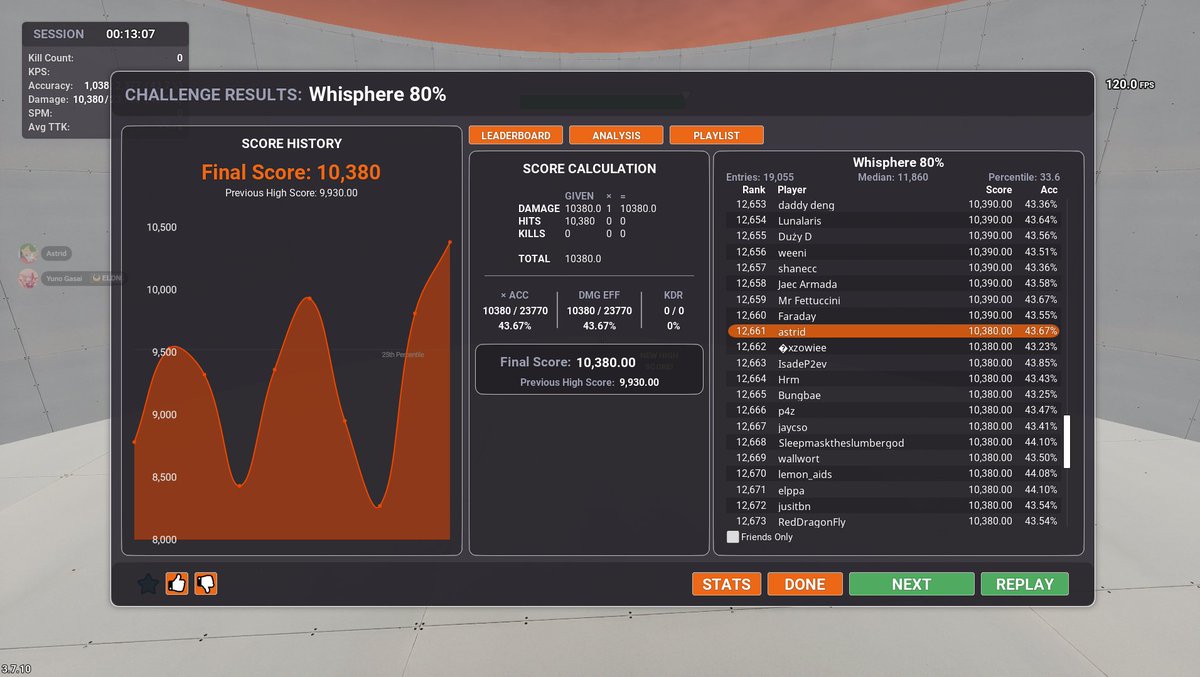Give the scenario a thumbs up
Image resolution: width=1200 pixels, height=677 pixels.
coord(177,584)
